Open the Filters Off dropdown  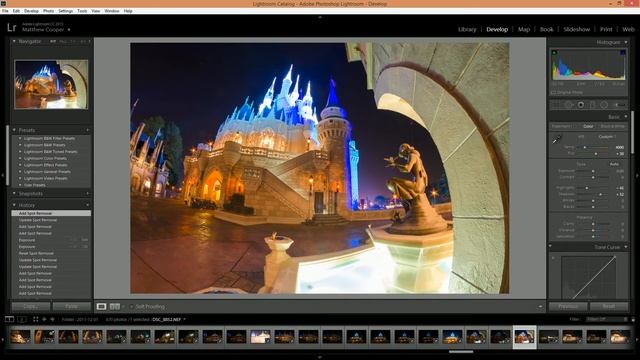pyautogui.click(x=606, y=319)
